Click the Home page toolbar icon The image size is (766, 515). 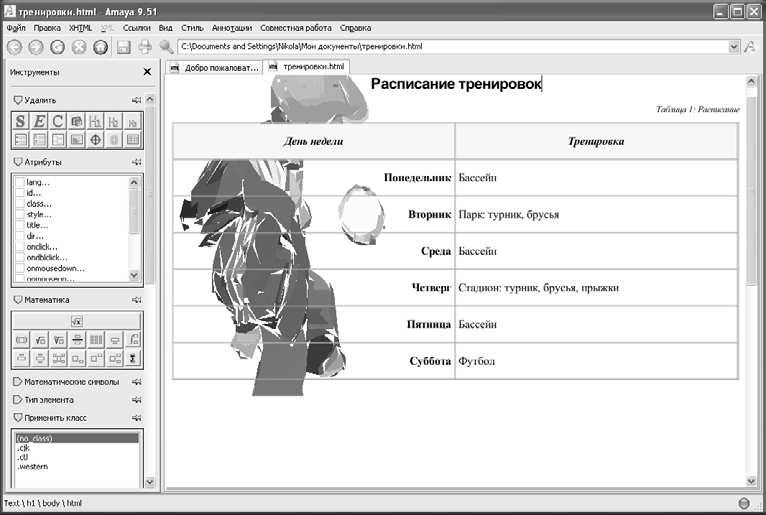[100, 47]
